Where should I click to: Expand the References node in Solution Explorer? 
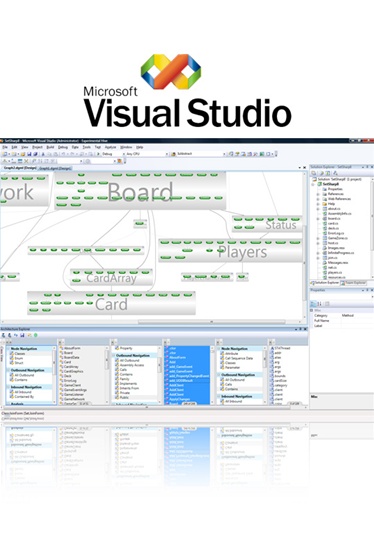coord(318,194)
